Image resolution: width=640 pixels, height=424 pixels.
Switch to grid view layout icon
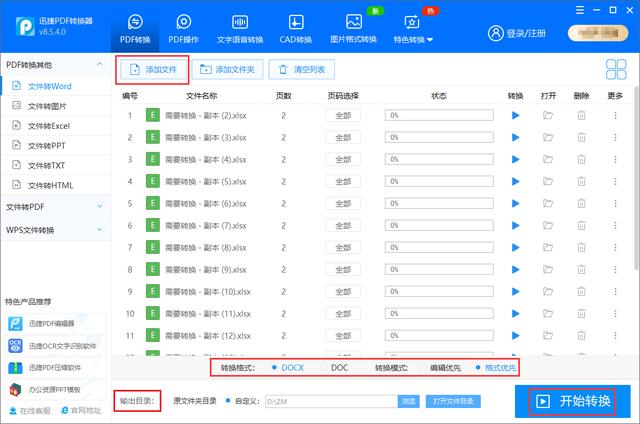[616, 69]
